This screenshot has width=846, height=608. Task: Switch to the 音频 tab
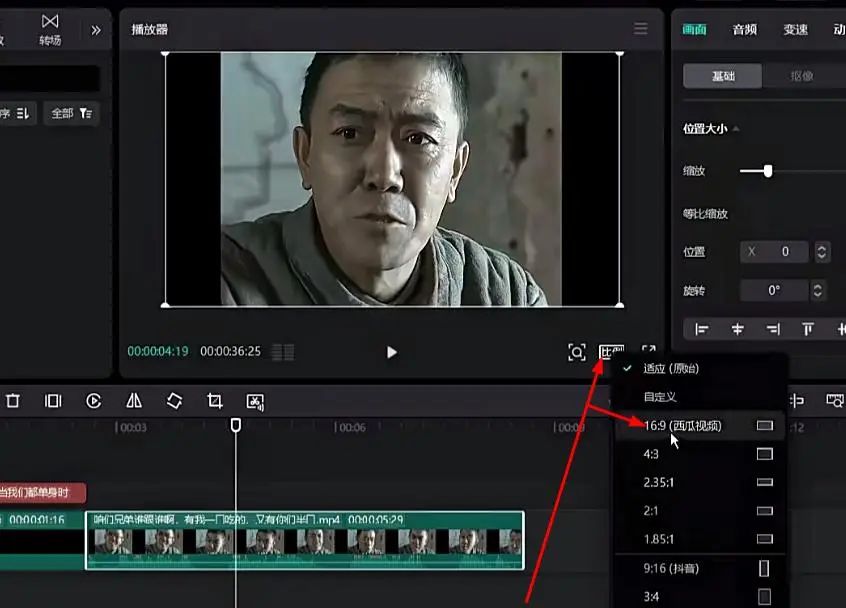click(745, 30)
